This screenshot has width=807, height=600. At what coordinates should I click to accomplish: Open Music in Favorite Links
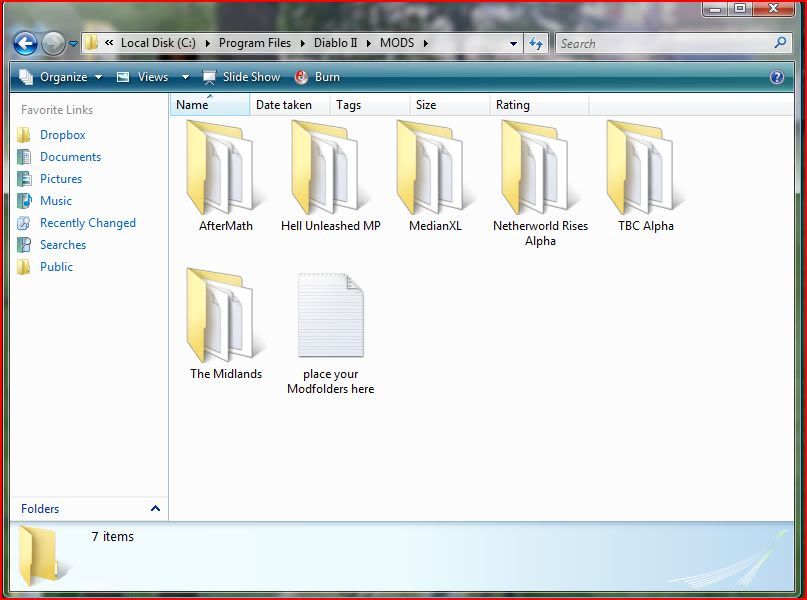56,201
